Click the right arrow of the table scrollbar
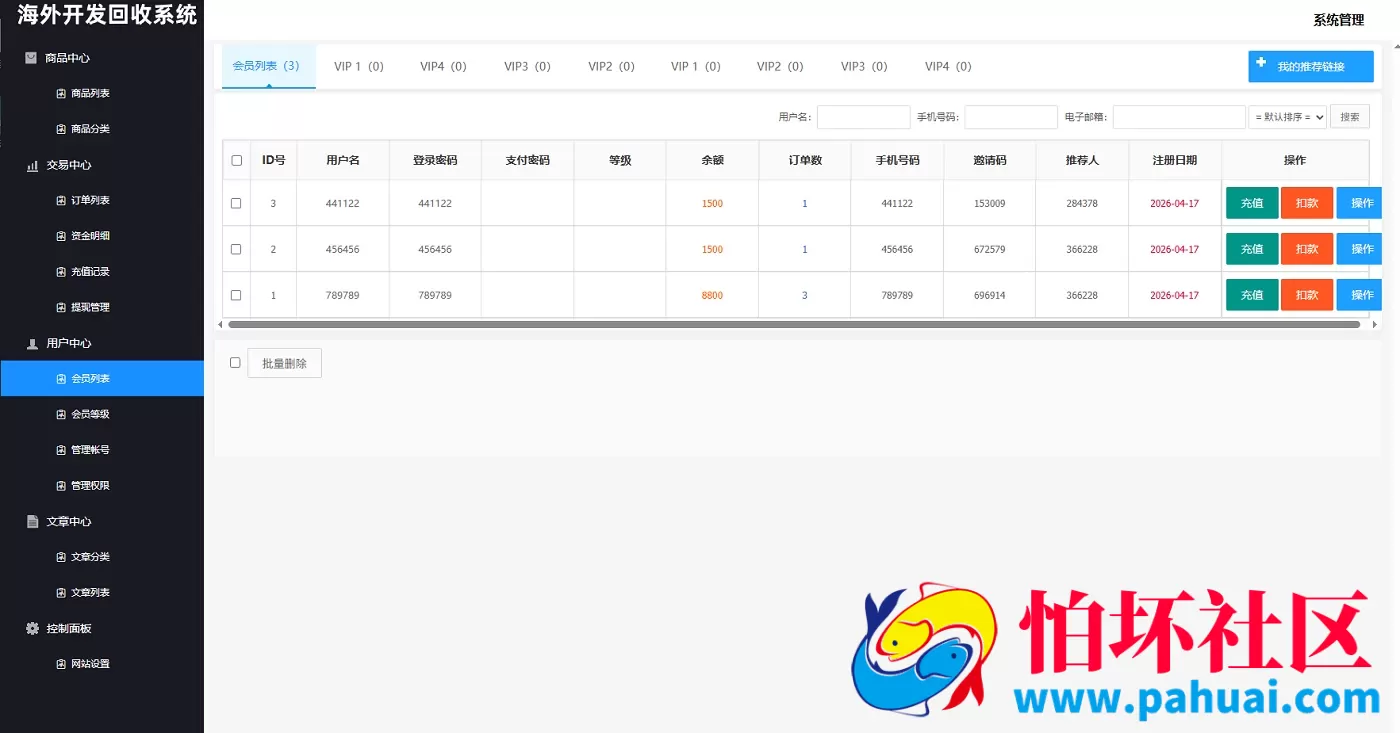The width and height of the screenshot is (1400, 733). [x=1374, y=324]
